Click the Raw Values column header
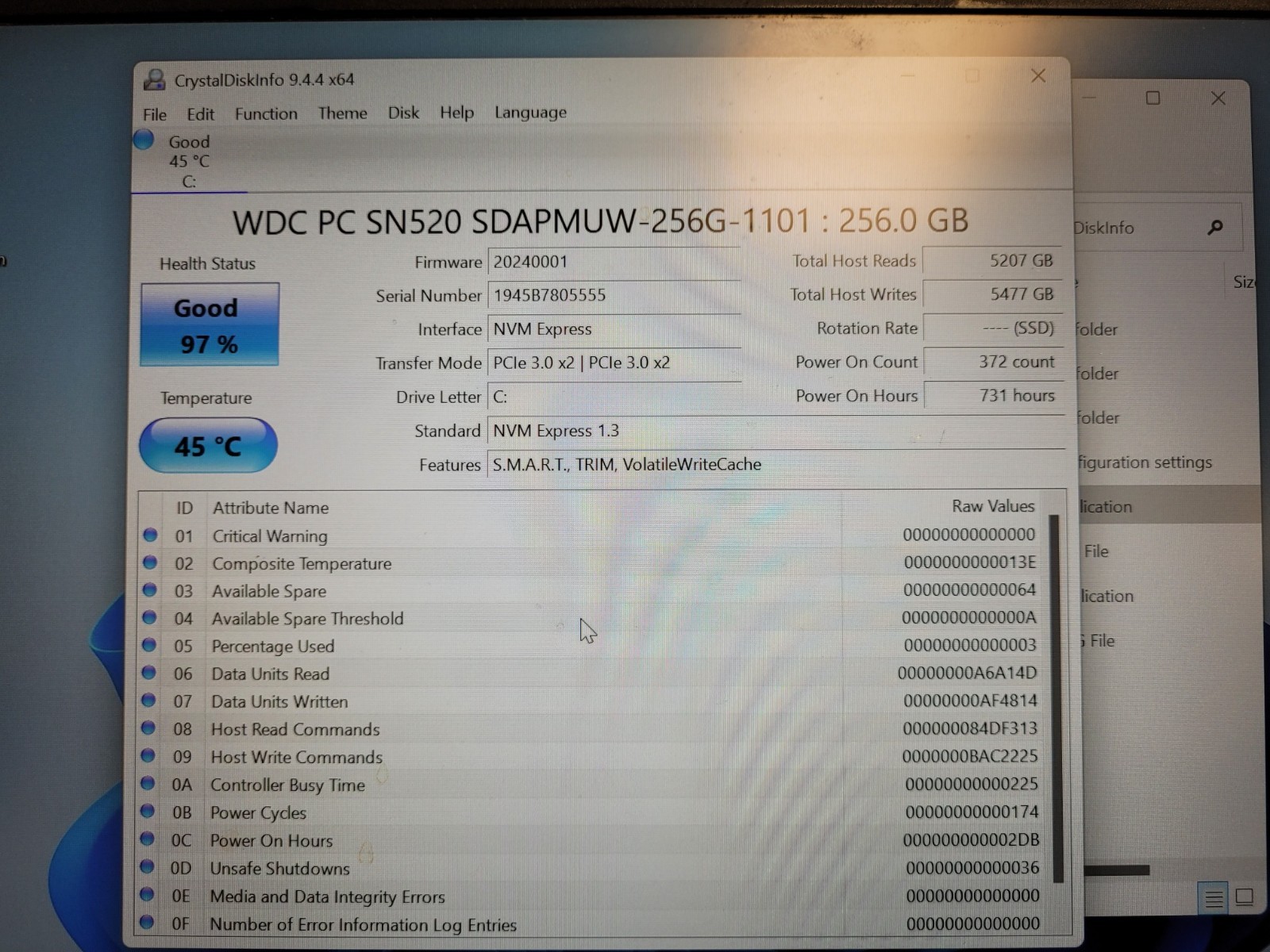Viewport: 1270px width, 952px height. pos(993,506)
